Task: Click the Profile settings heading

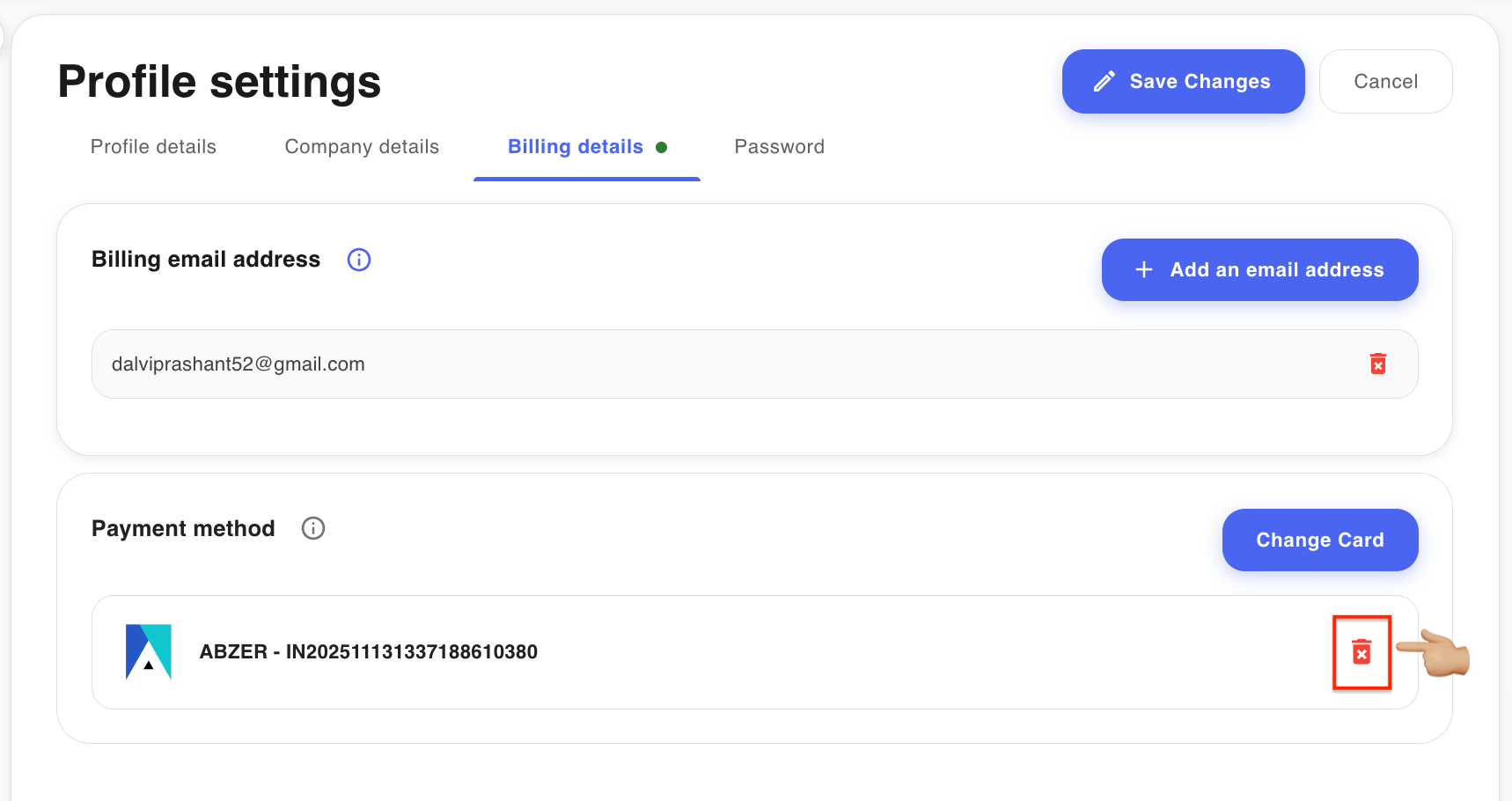Action: coord(219,82)
